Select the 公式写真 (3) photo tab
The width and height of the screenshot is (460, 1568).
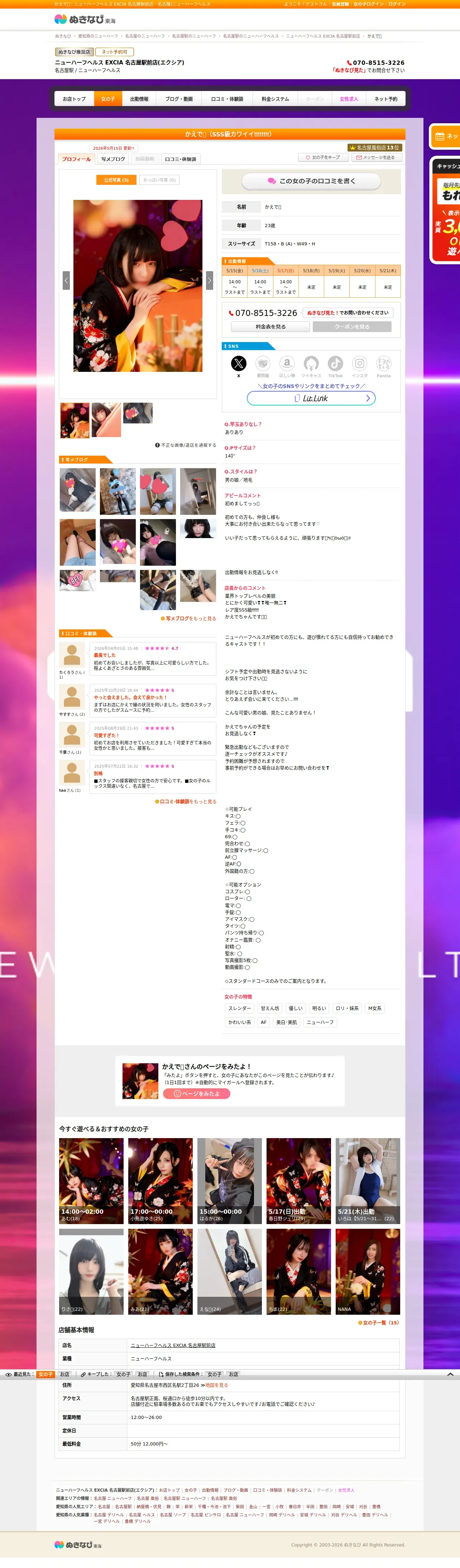pyautogui.click(x=116, y=179)
